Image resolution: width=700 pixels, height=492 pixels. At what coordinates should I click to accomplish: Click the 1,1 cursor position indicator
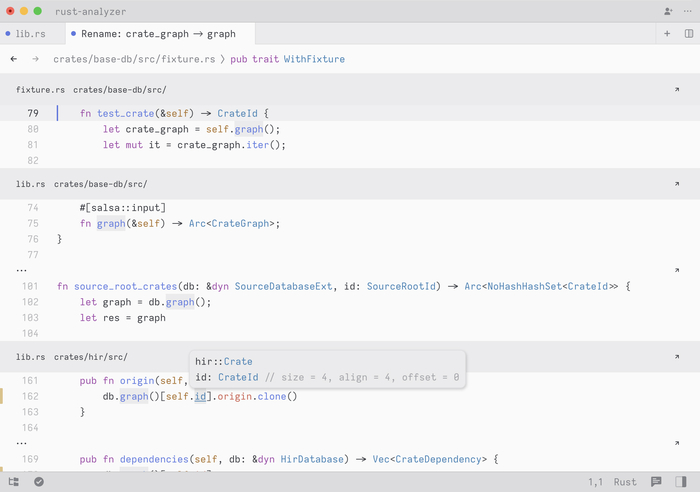(x=595, y=482)
